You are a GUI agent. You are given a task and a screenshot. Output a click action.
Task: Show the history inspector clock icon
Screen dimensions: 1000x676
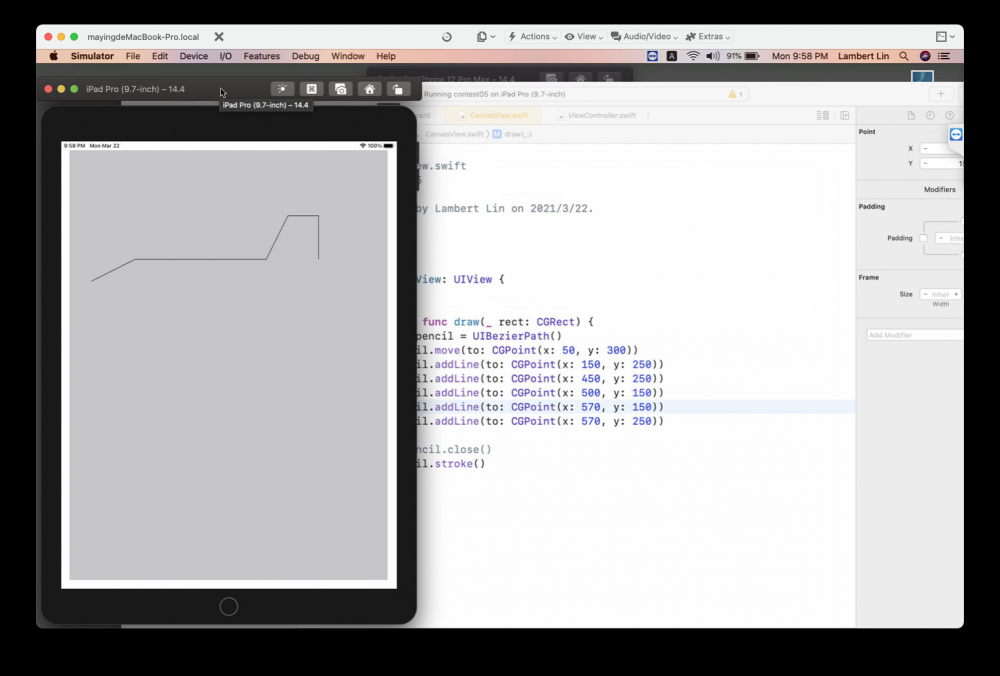pyautogui.click(x=930, y=116)
